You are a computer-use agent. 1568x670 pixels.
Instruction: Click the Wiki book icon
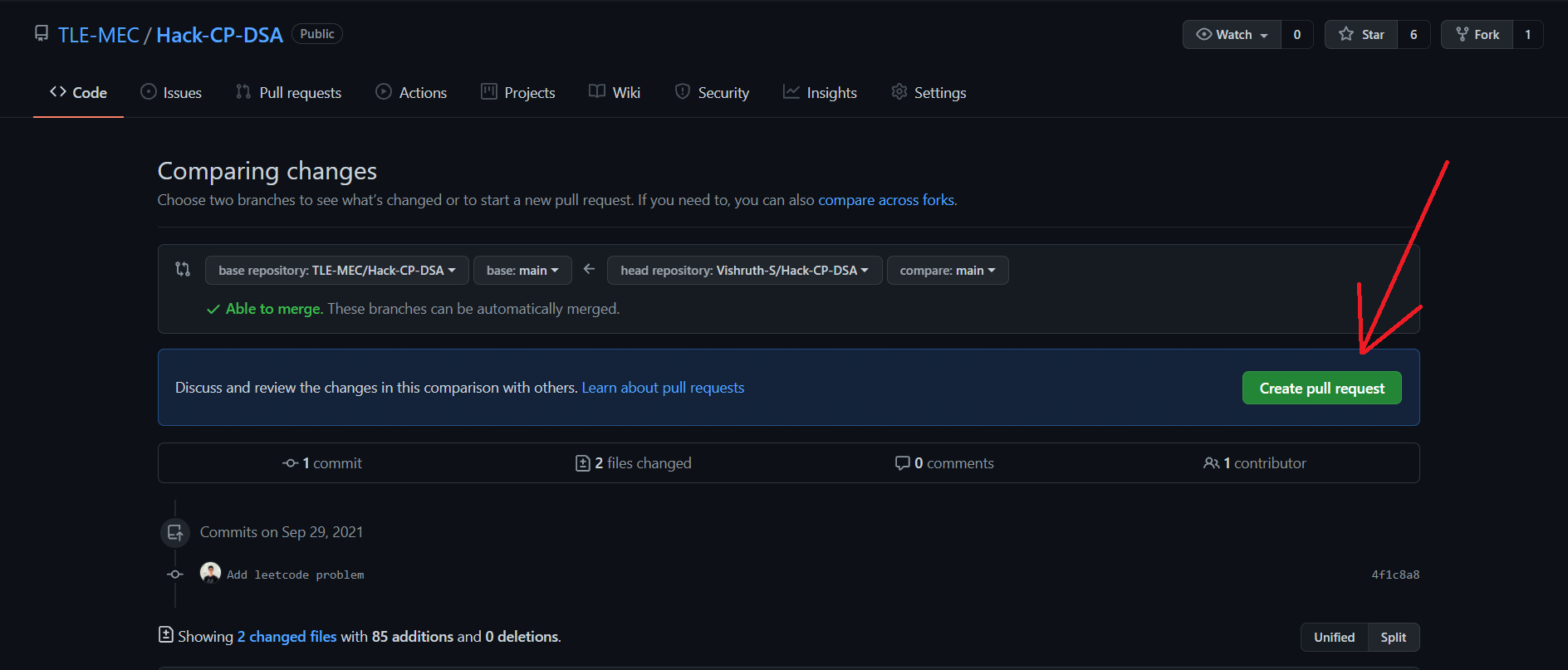click(x=597, y=91)
